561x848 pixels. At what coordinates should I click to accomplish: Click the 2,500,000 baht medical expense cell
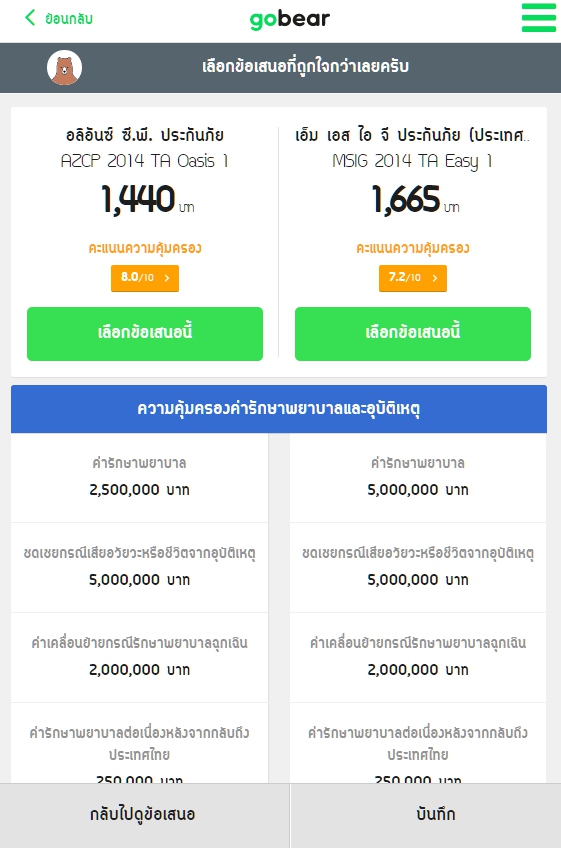[140, 478]
